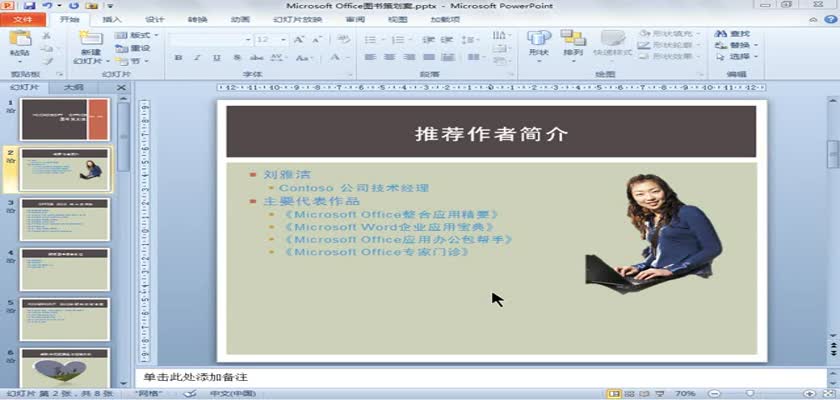
Task: Click the zoom slider handle
Action: (x=750, y=394)
